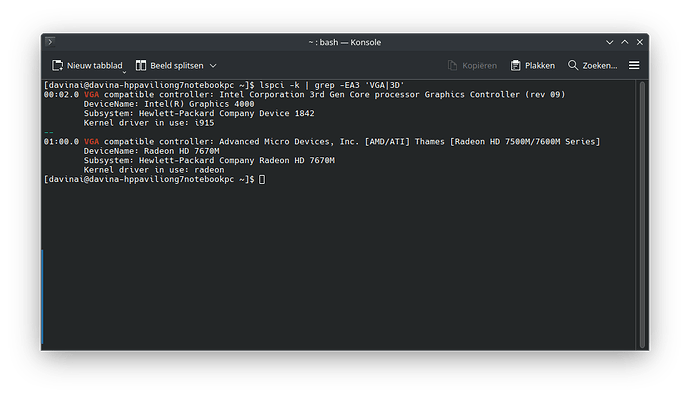The height and width of the screenshot is (398, 690).
Task: Open the hamburger menu
Action: pyautogui.click(x=634, y=65)
